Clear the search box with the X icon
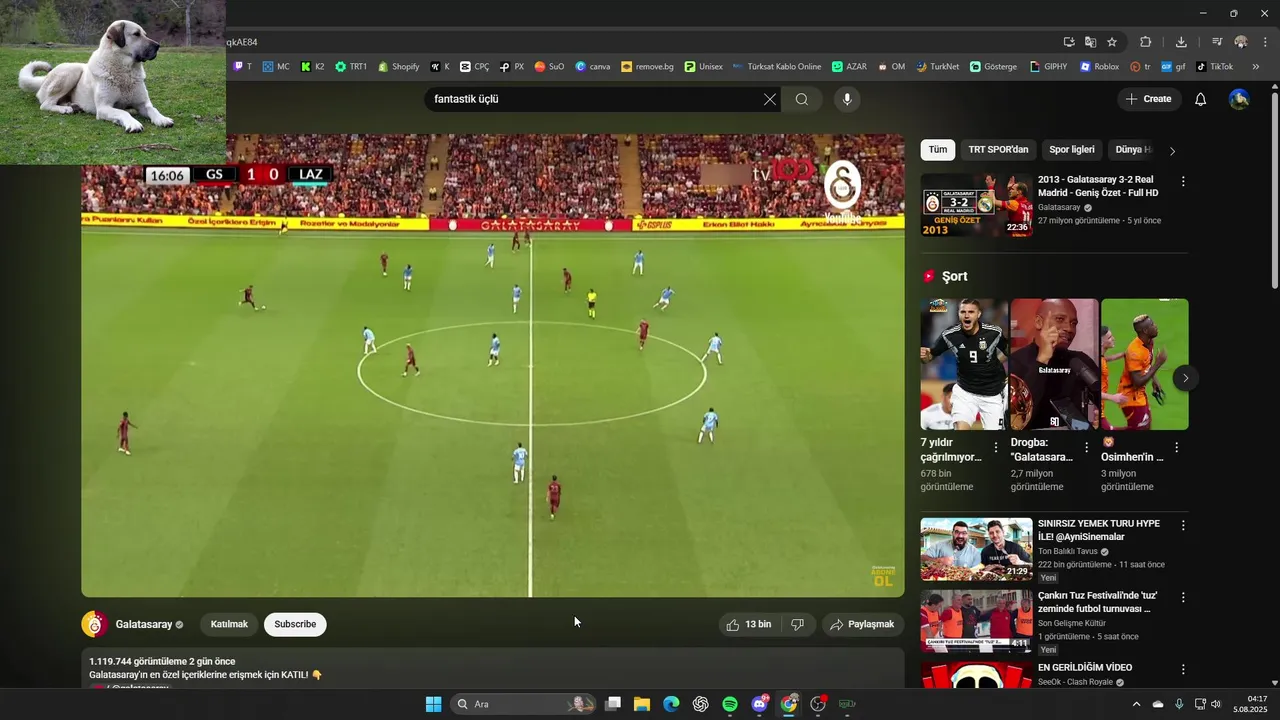Viewport: 1280px width, 720px height. tap(769, 99)
